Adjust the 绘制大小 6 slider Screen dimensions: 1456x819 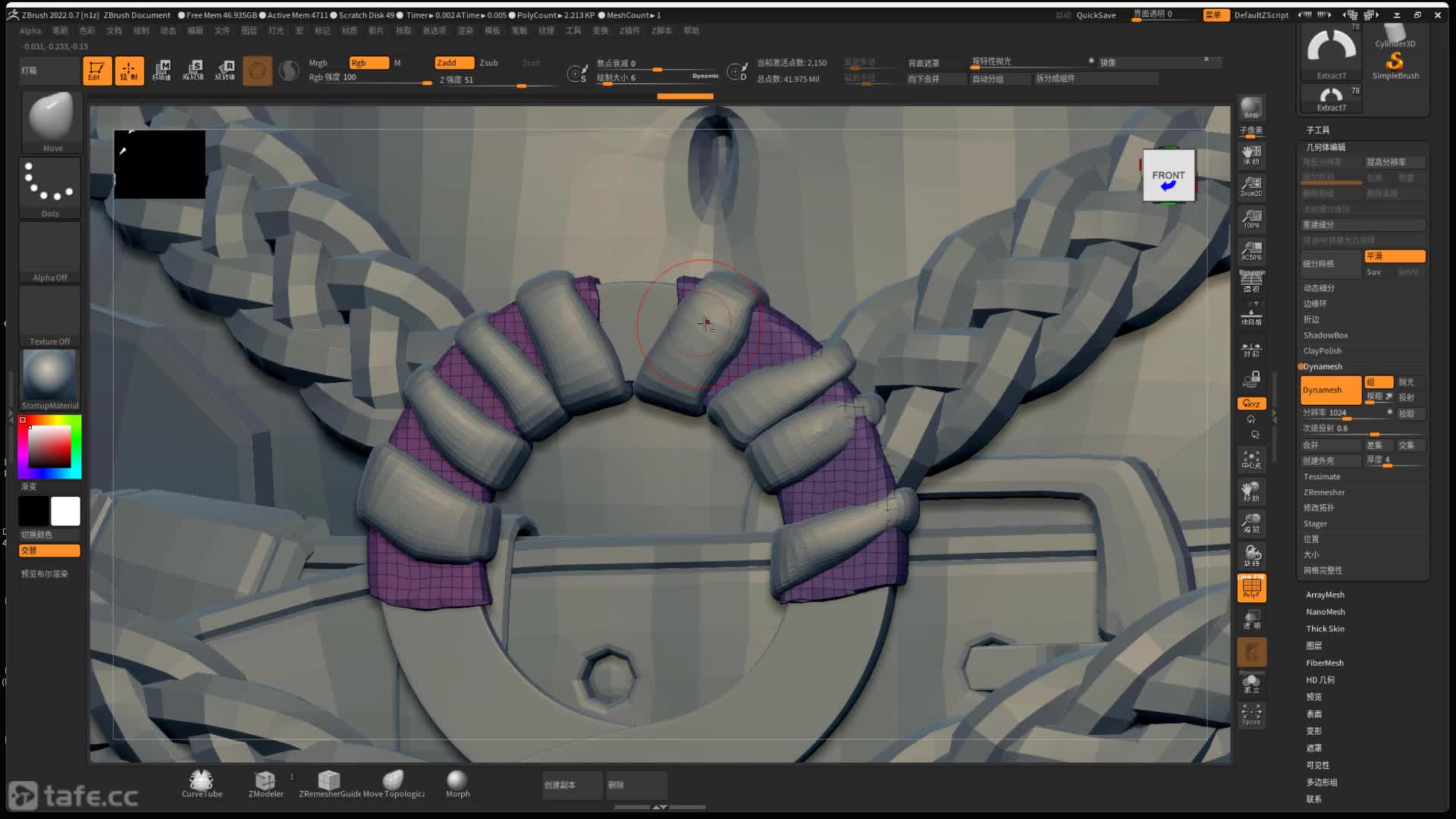(x=657, y=77)
